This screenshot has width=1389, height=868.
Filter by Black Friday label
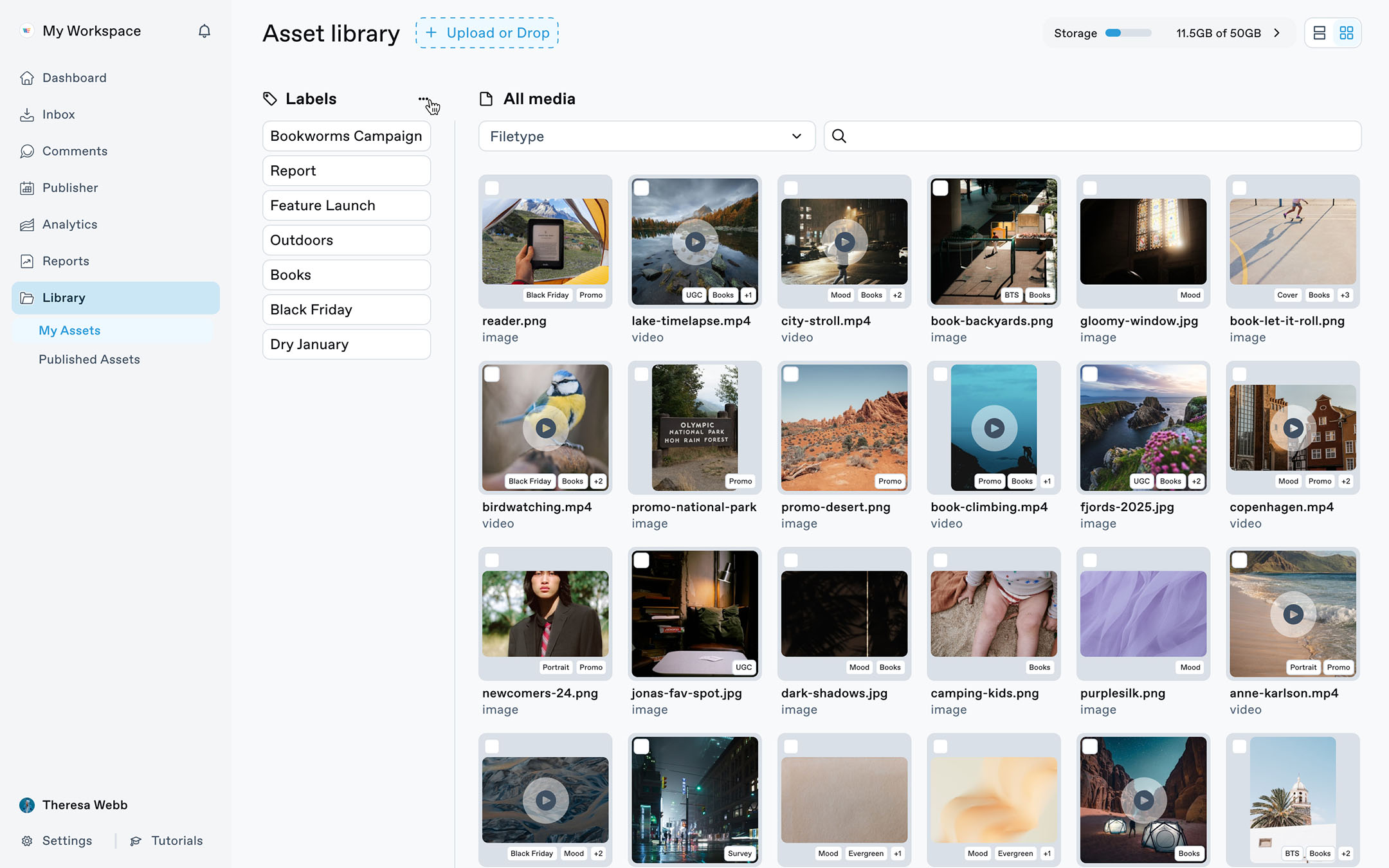pyautogui.click(x=347, y=310)
